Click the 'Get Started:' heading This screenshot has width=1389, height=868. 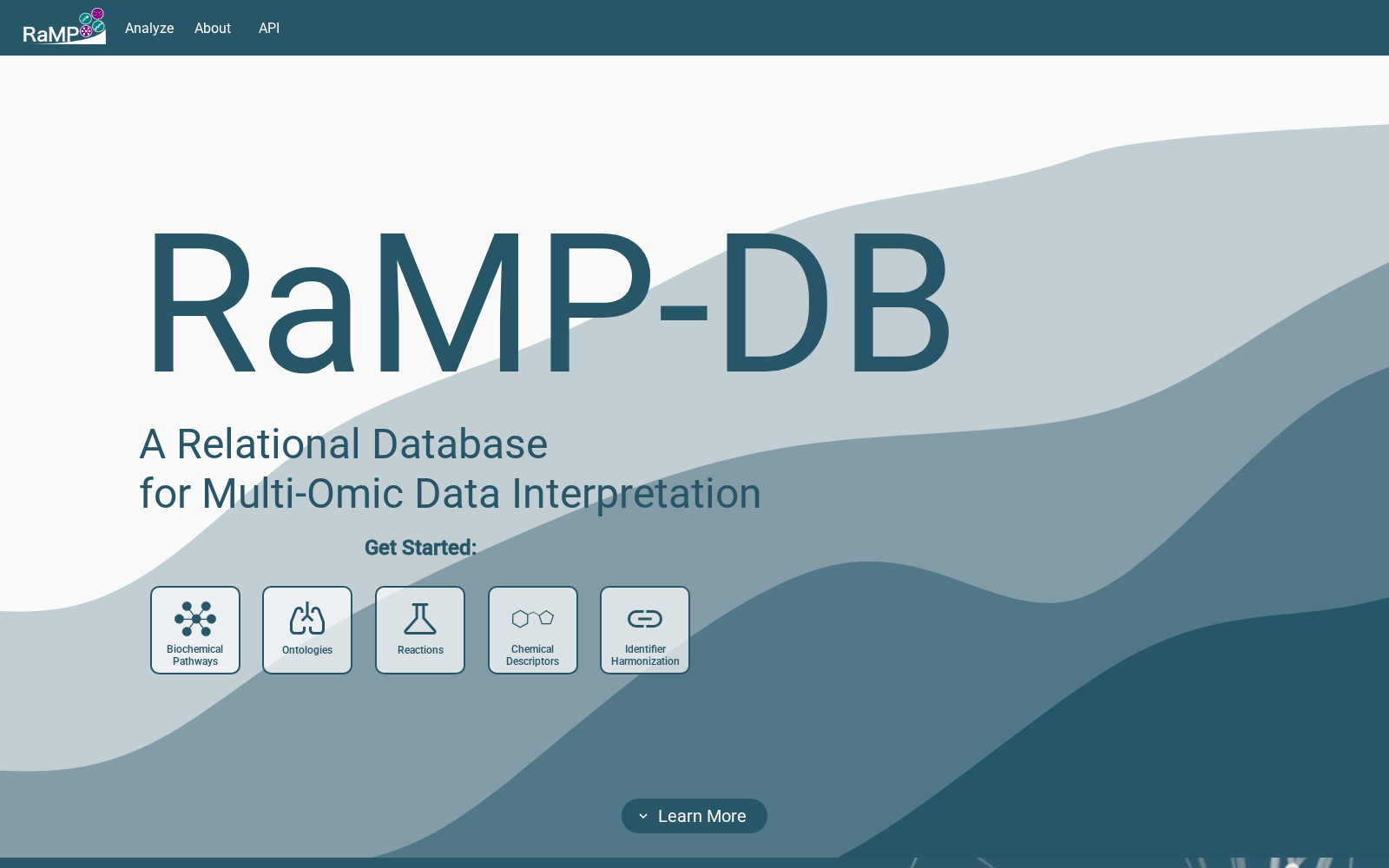point(420,548)
